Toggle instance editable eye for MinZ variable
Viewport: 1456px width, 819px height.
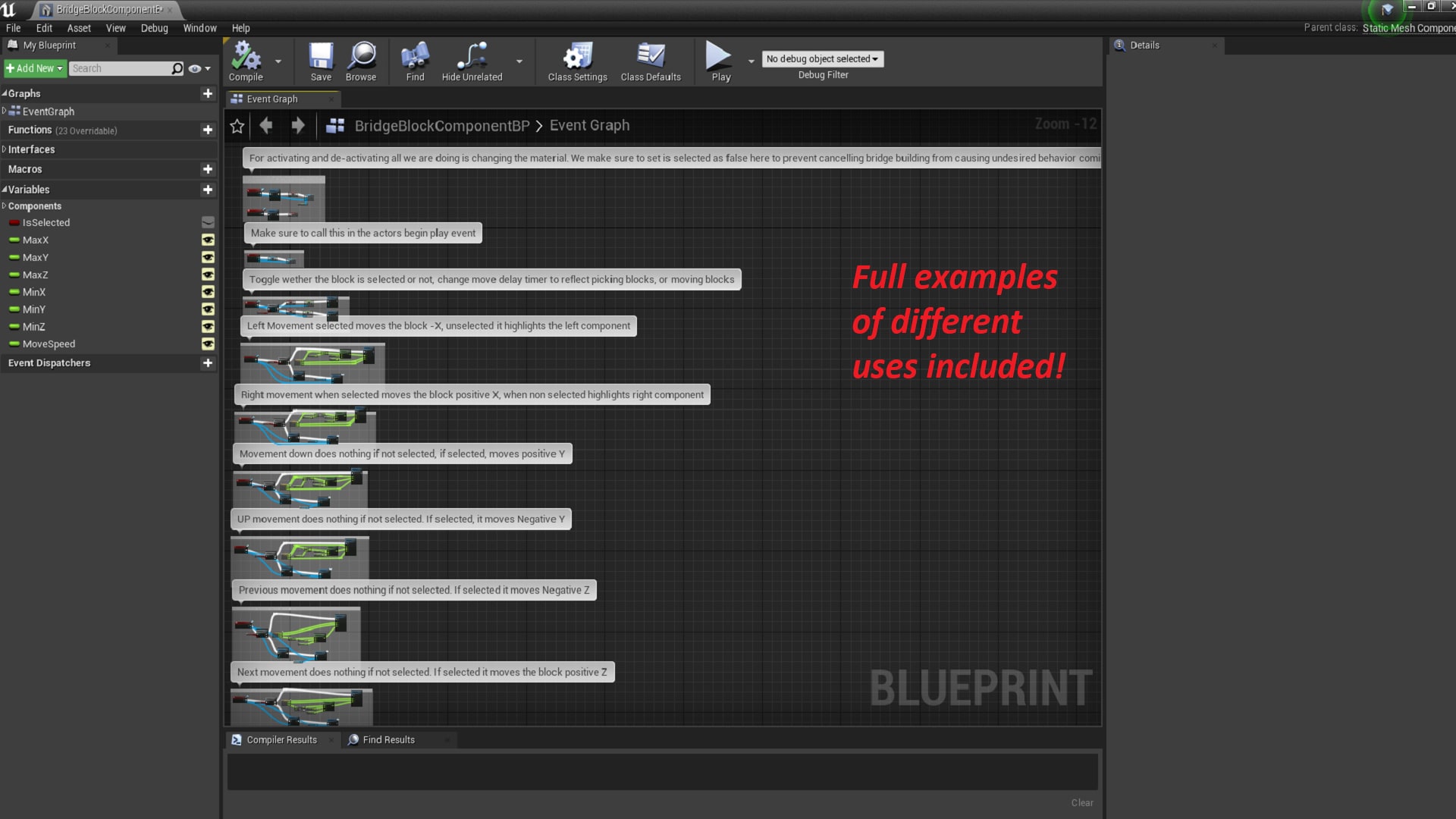click(209, 327)
